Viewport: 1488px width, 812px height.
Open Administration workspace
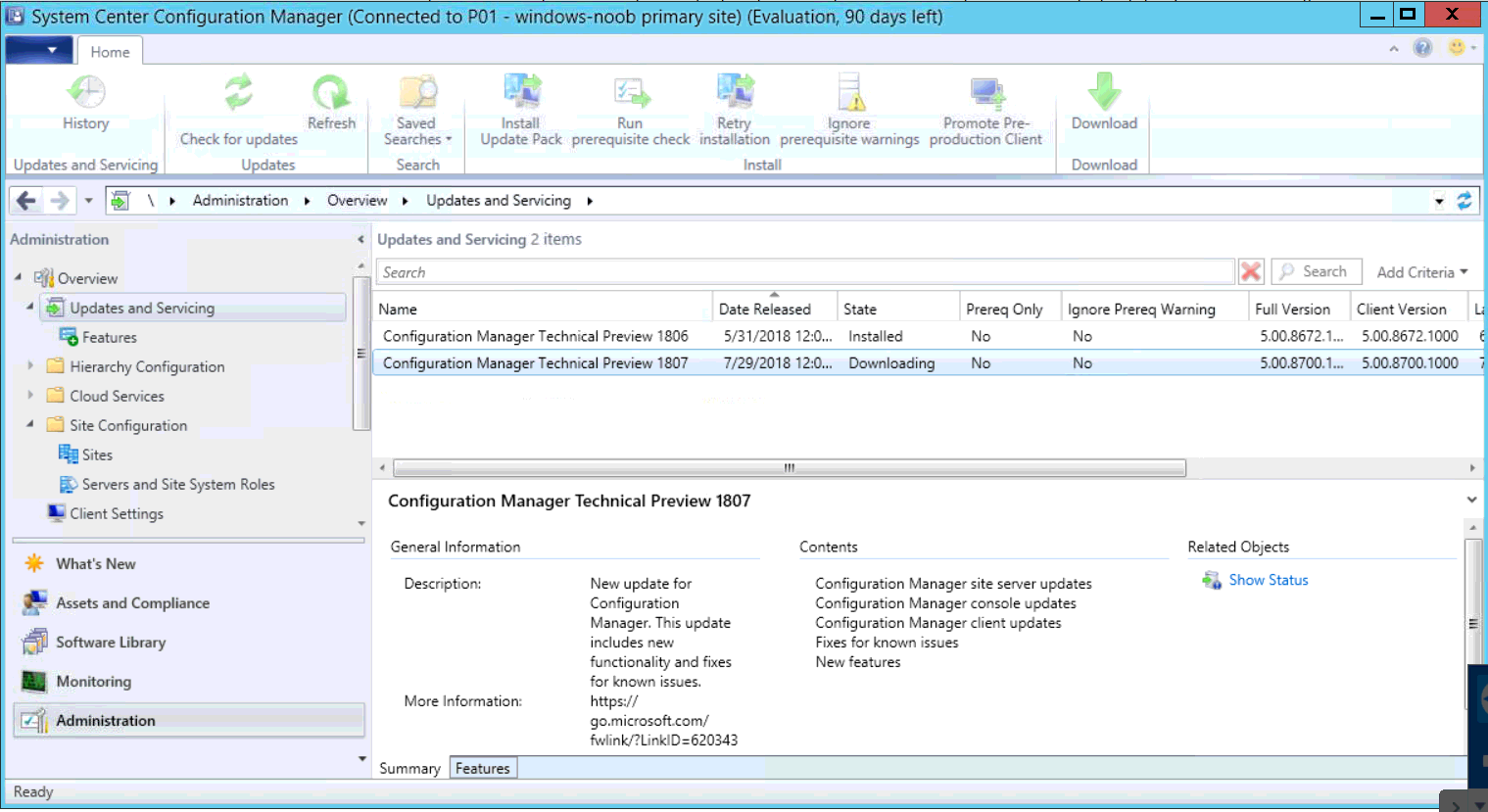pos(188,720)
